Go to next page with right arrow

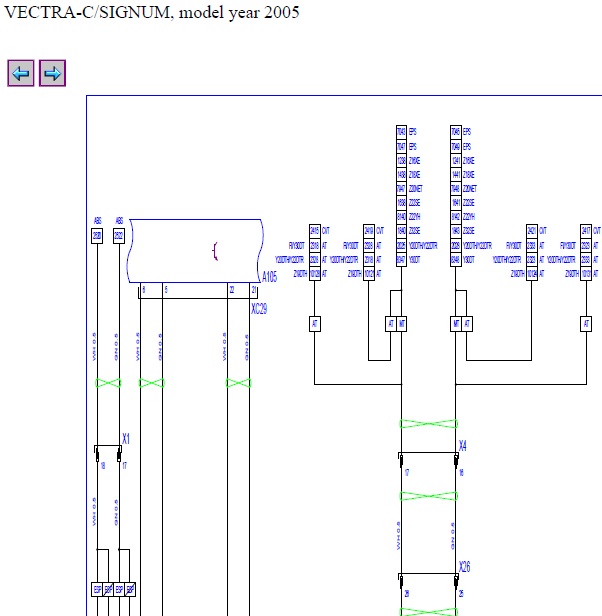tap(52, 73)
